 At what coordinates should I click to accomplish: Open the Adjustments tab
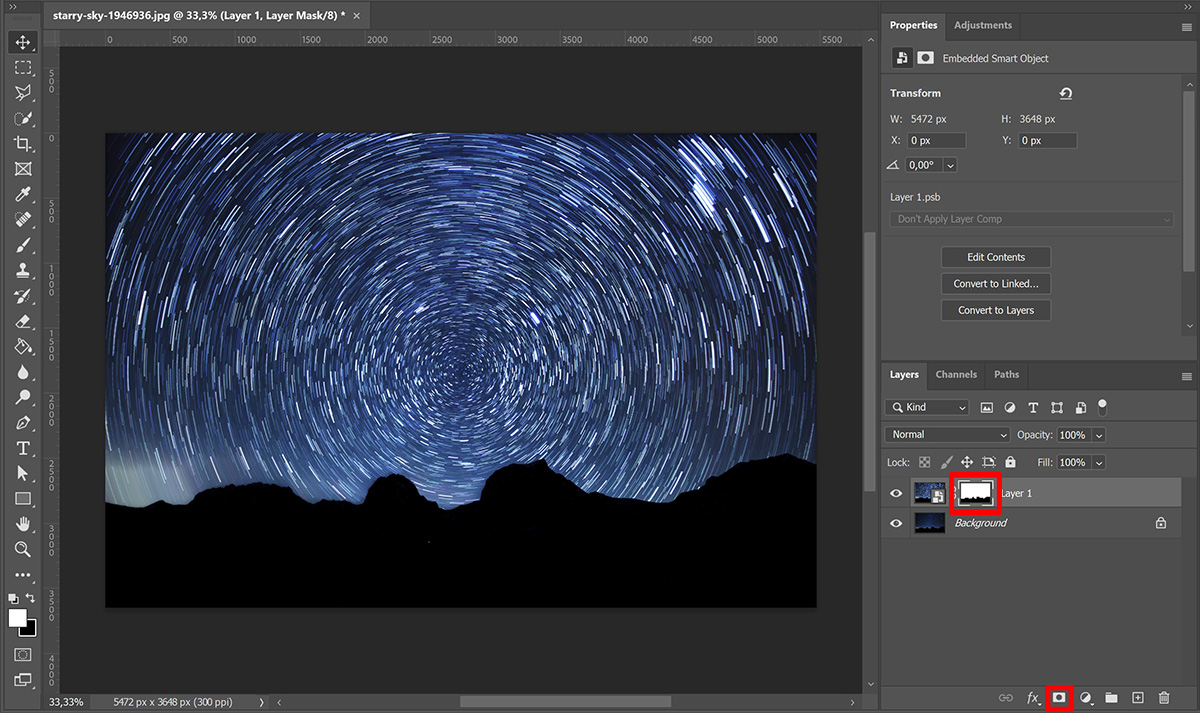tap(983, 25)
